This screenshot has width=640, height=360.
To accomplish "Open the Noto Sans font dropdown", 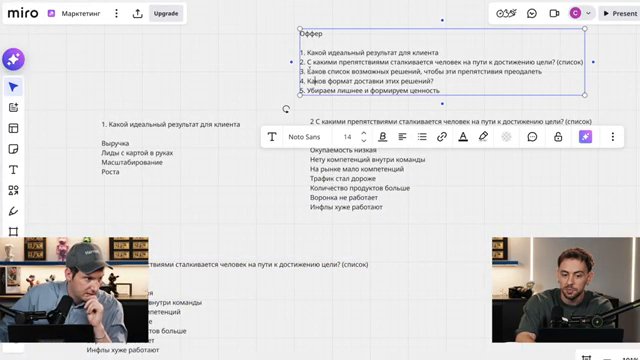I will 304,137.
